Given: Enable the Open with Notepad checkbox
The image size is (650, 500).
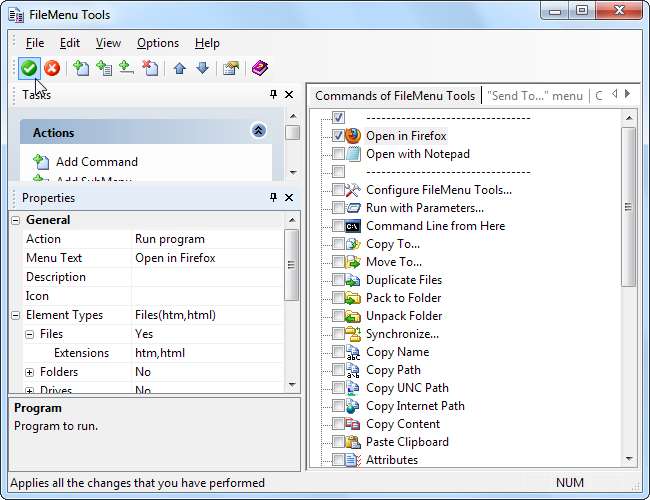Looking at the screenshot, I should click(x=338, y=154).
